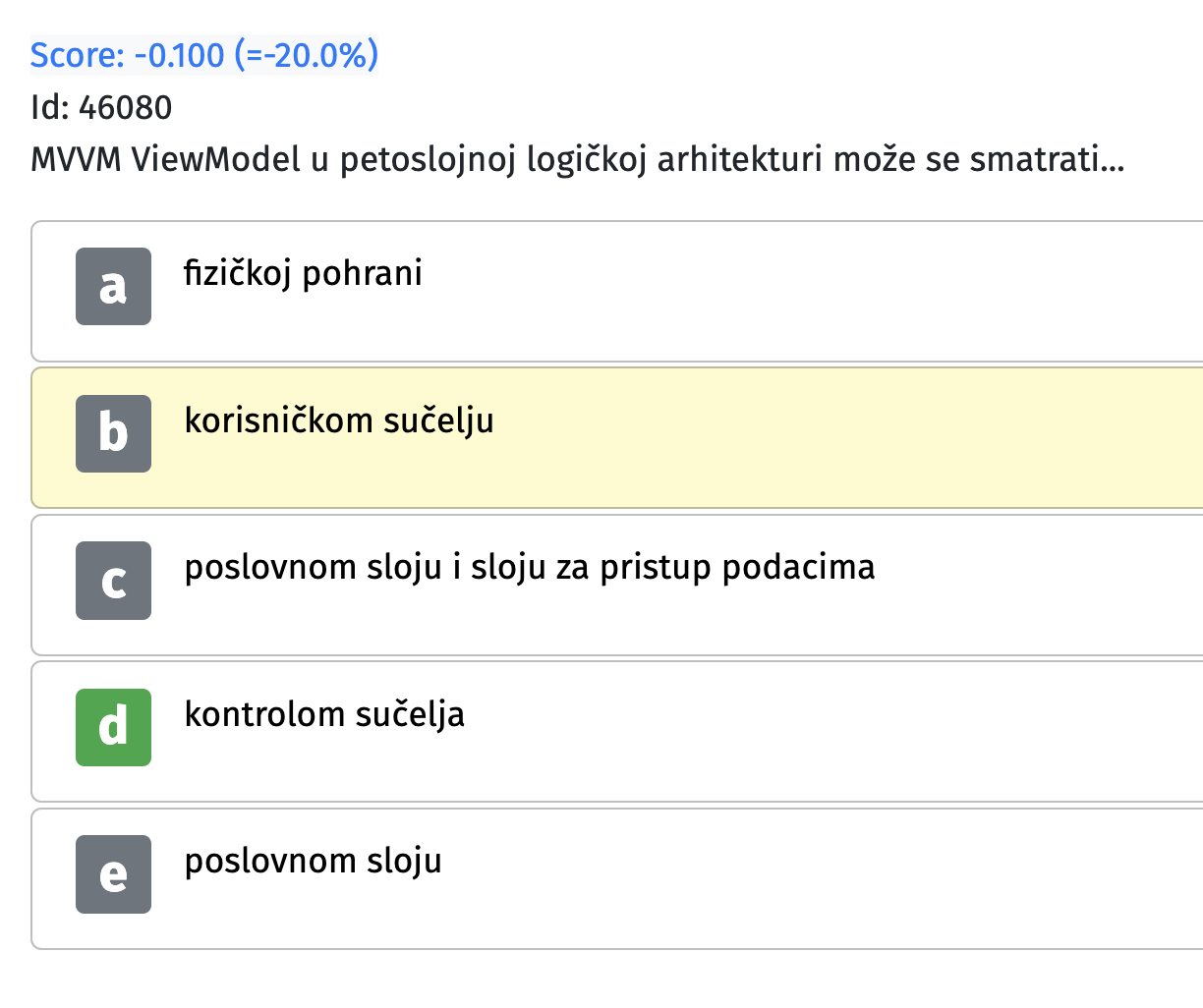Image resolution: width=1203 pixels, height=1008 pixels.
Task: Click the MVVM ViewModel question sentence
Action: tap(577, 159)
